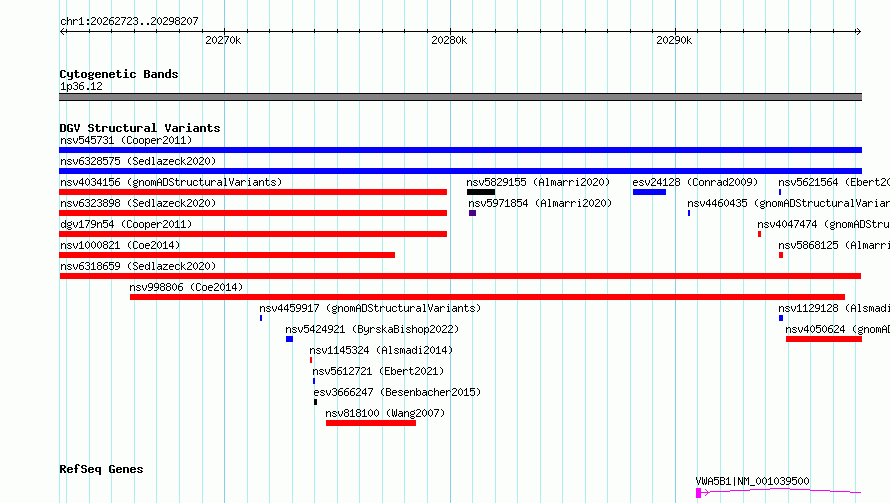890x503 pixels.
Task: Click the chr1:20262723..20298207 coordinate label
Action: pos(129,22)
